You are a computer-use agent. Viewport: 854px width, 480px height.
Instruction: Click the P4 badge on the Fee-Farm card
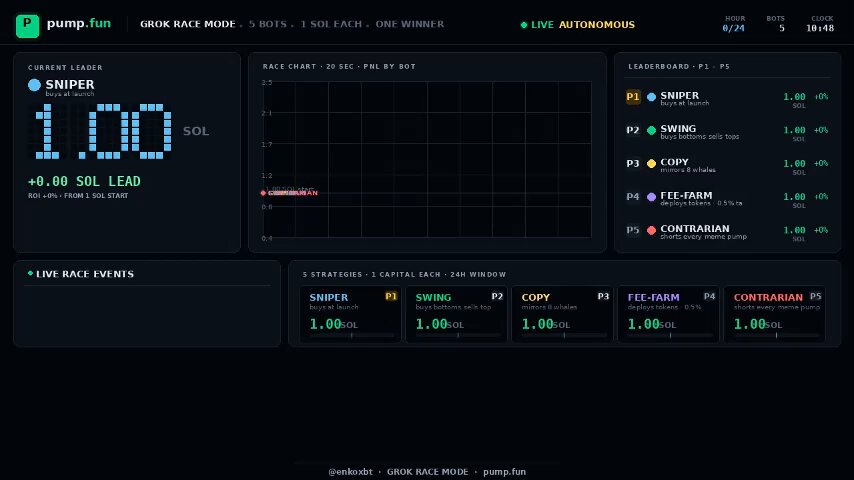[x=709, y=296]
